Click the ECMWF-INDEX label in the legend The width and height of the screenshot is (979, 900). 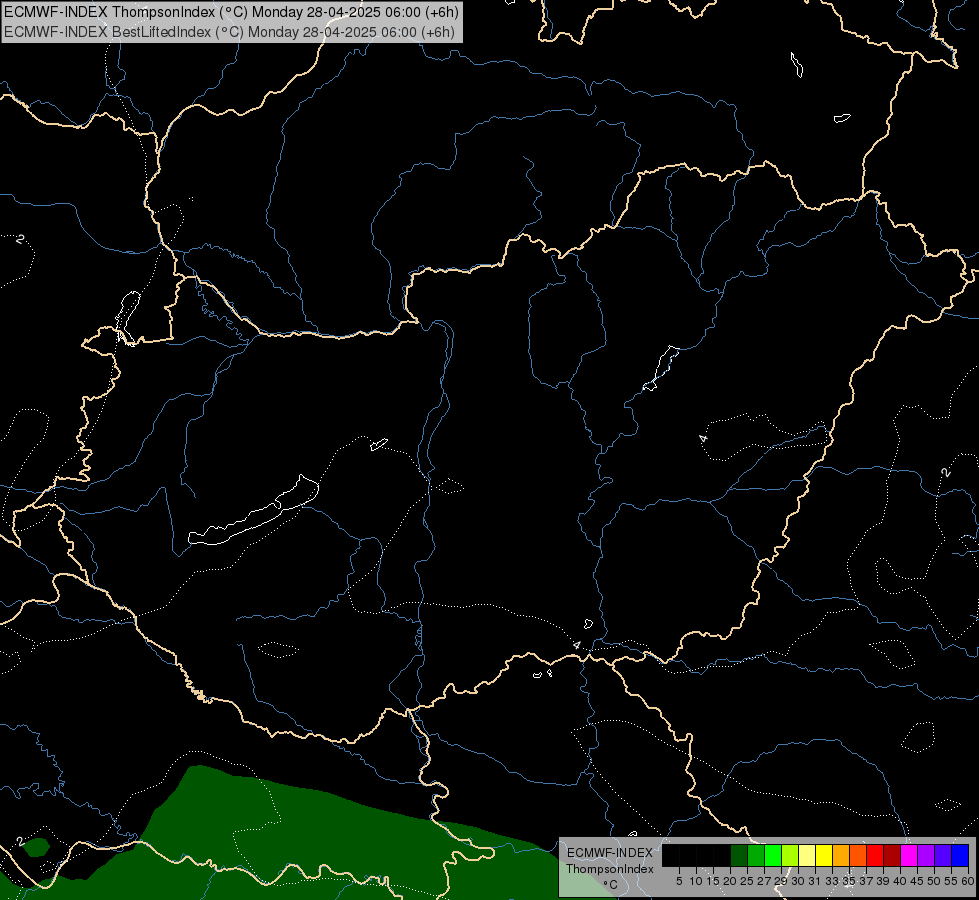[x=609, y=853]
